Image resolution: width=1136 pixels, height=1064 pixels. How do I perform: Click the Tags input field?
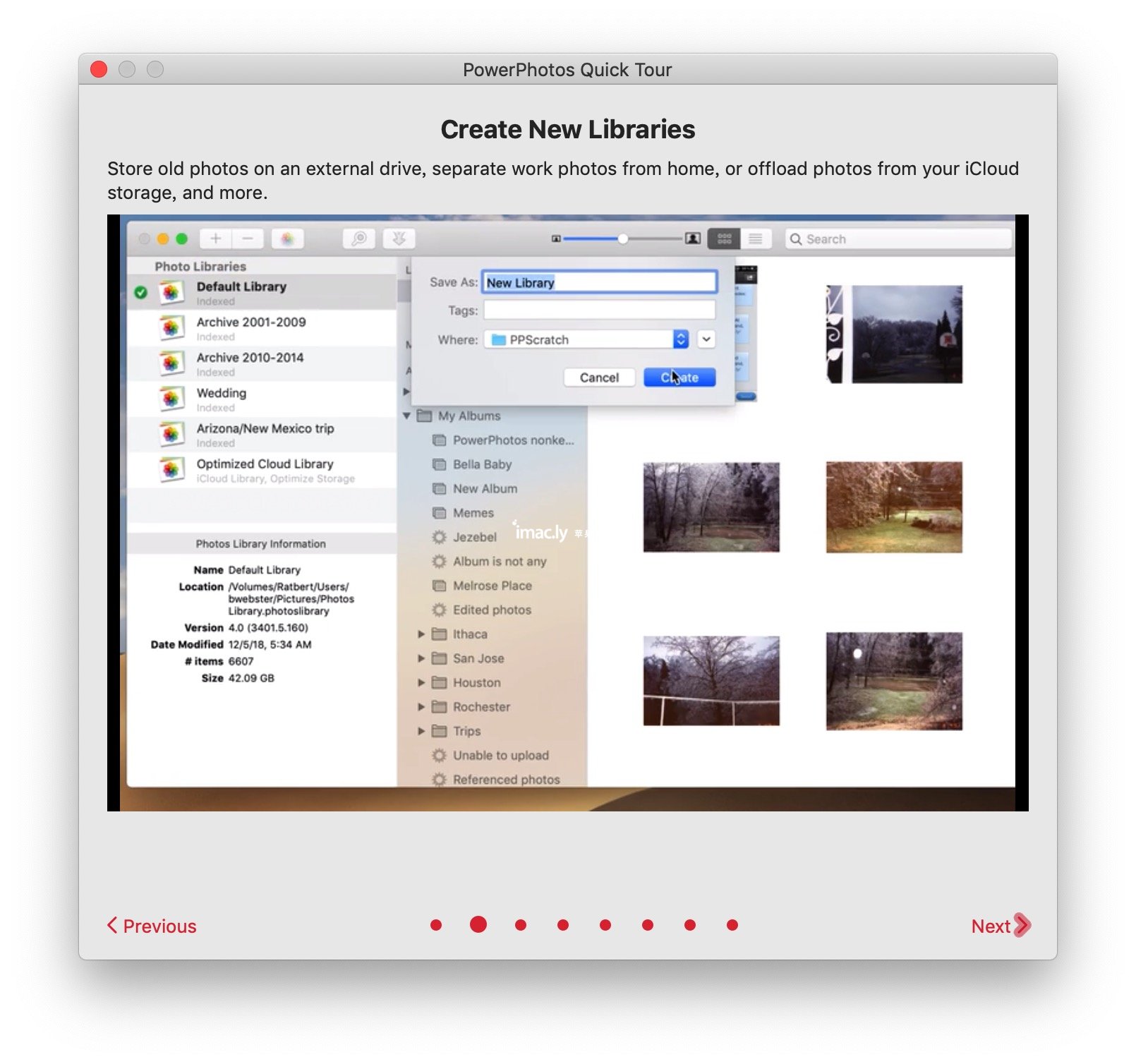600,310
